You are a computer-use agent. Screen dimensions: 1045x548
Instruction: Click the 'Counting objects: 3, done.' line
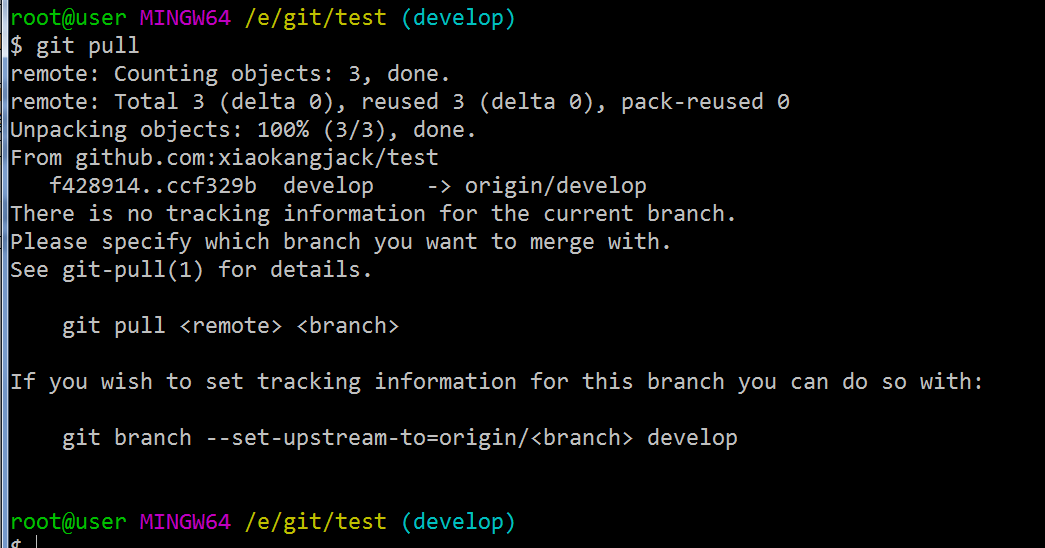[x=282, y=74]
